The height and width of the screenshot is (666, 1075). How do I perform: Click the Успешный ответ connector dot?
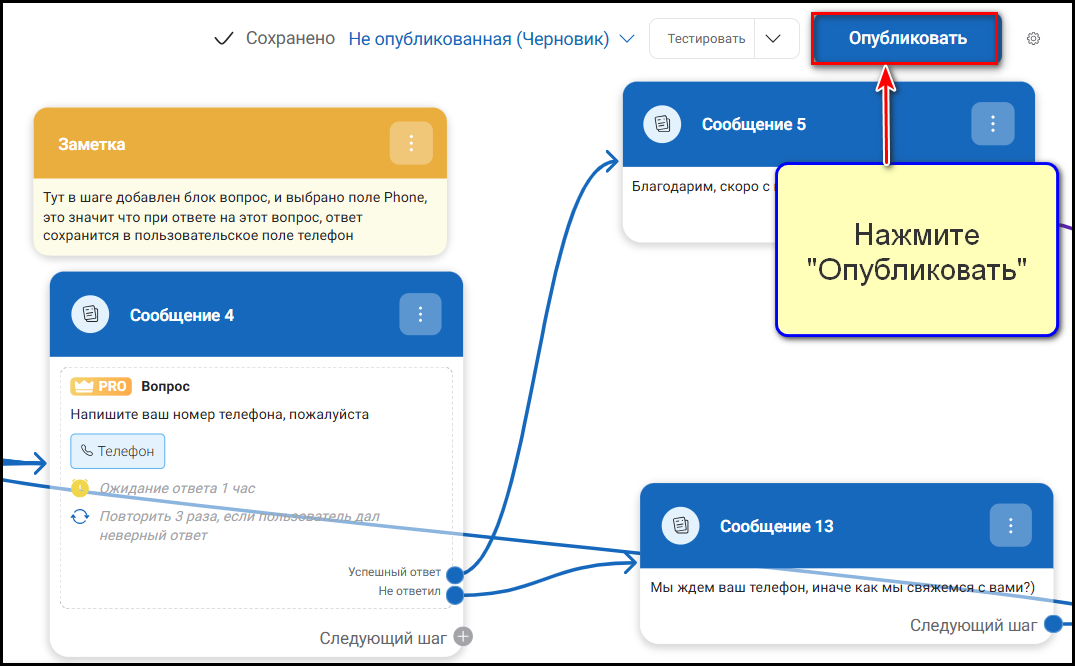455,574
